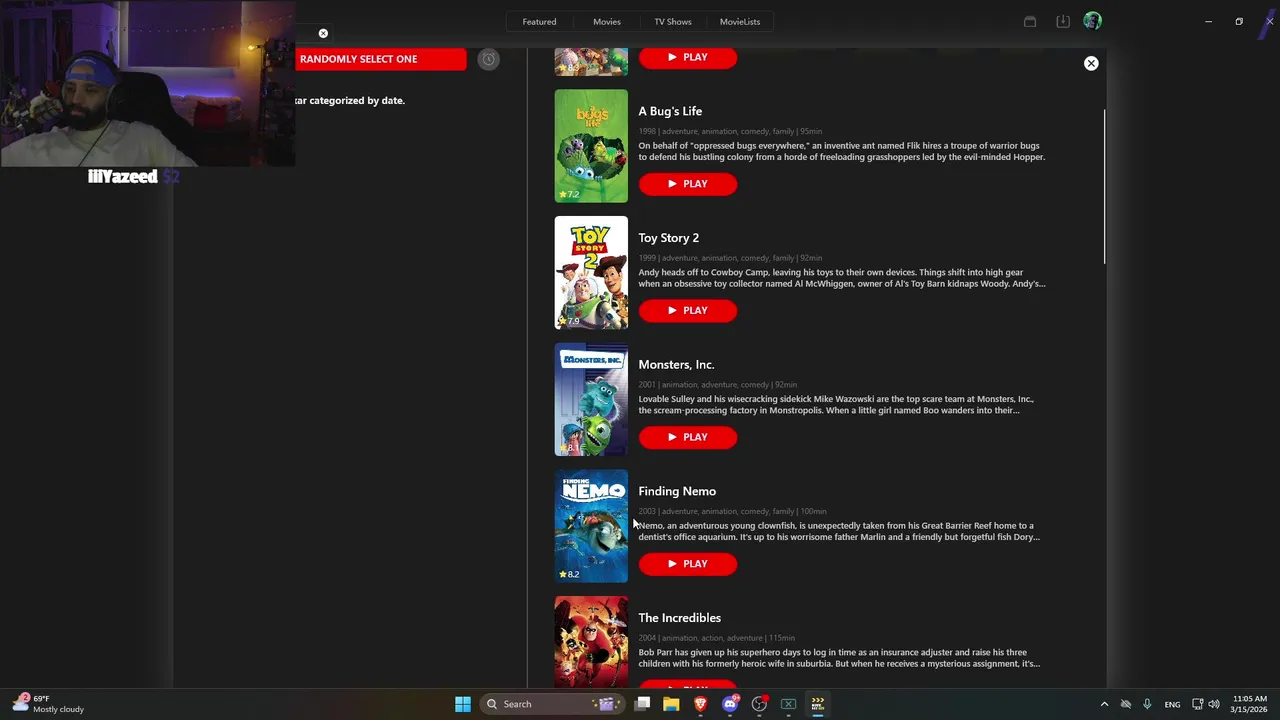This screenshot has width=1280, height=720.
Task: Click Toy Story 2 metadata line with 92min
Action: [x=730, y=258]
